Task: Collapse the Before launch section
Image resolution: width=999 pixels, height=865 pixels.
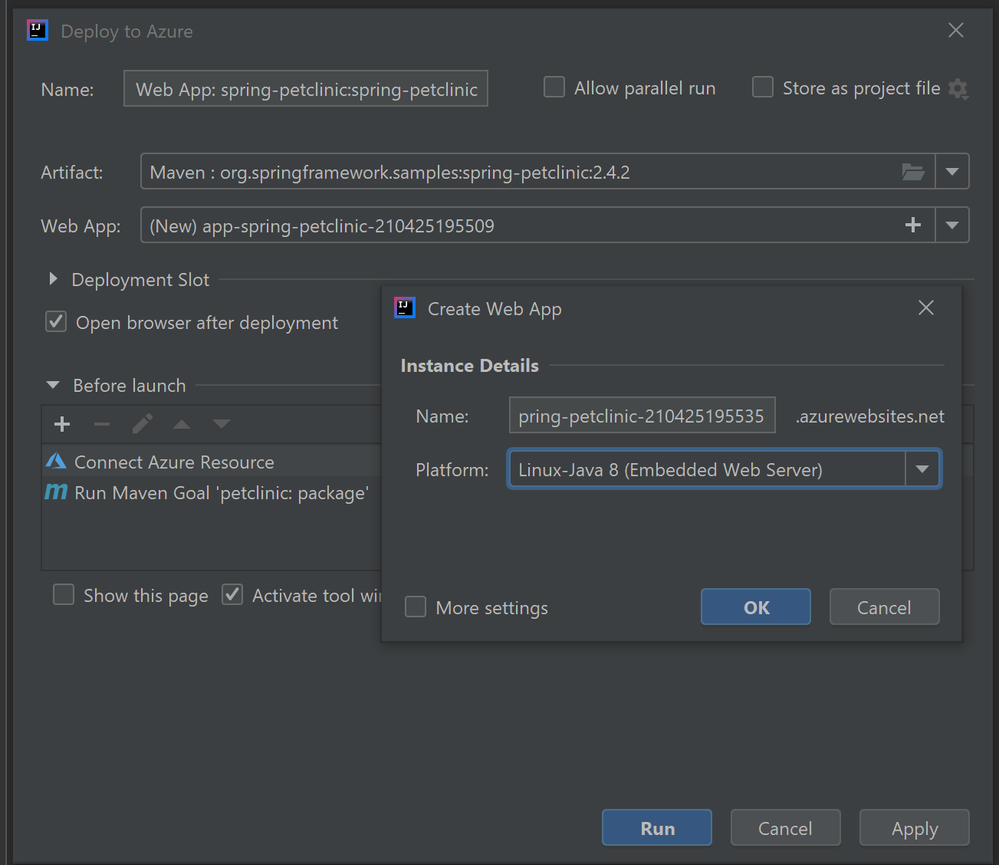Action: pos(53,385)
